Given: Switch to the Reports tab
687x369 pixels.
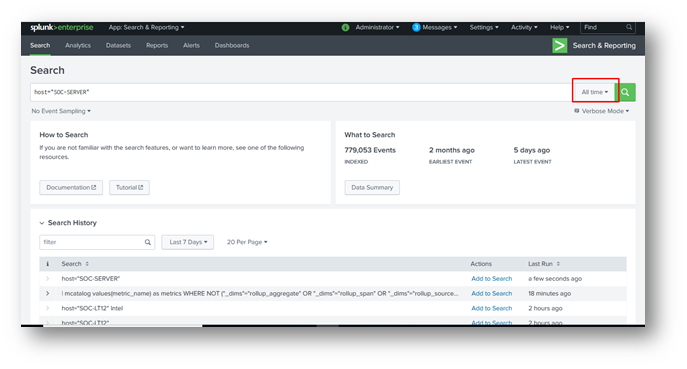Looking at the screenshot, I should pyautogui.click(x=157, y=46).
